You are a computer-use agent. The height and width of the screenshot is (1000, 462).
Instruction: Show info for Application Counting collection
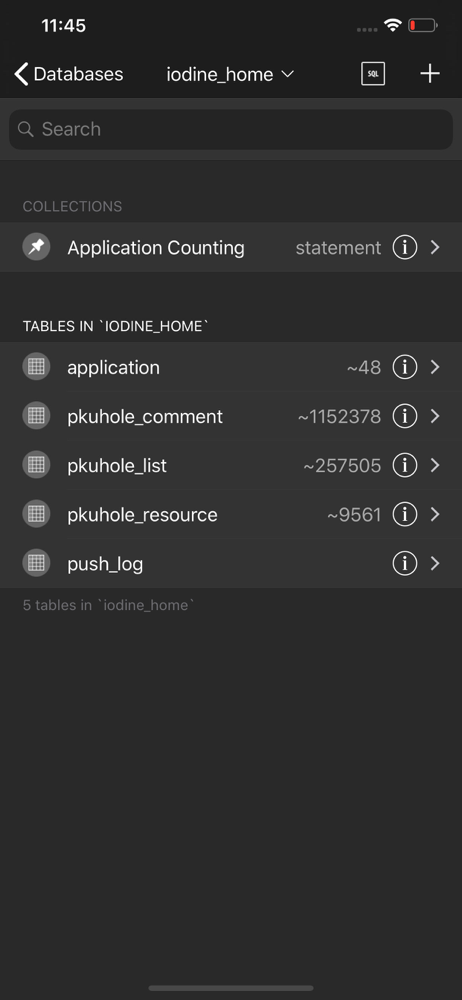[405, 247]
